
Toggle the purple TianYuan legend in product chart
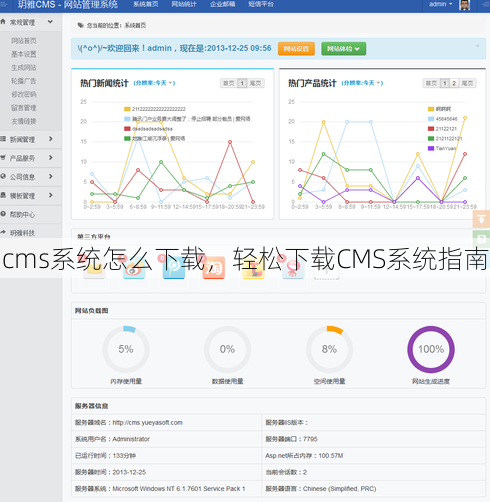click(x=442, y=148)
